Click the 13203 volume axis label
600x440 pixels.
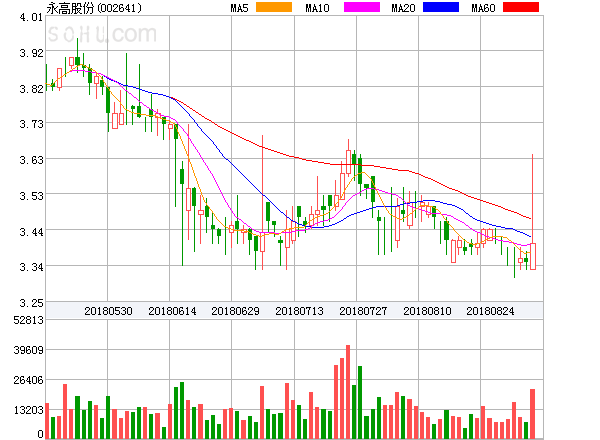coord(28,411)
